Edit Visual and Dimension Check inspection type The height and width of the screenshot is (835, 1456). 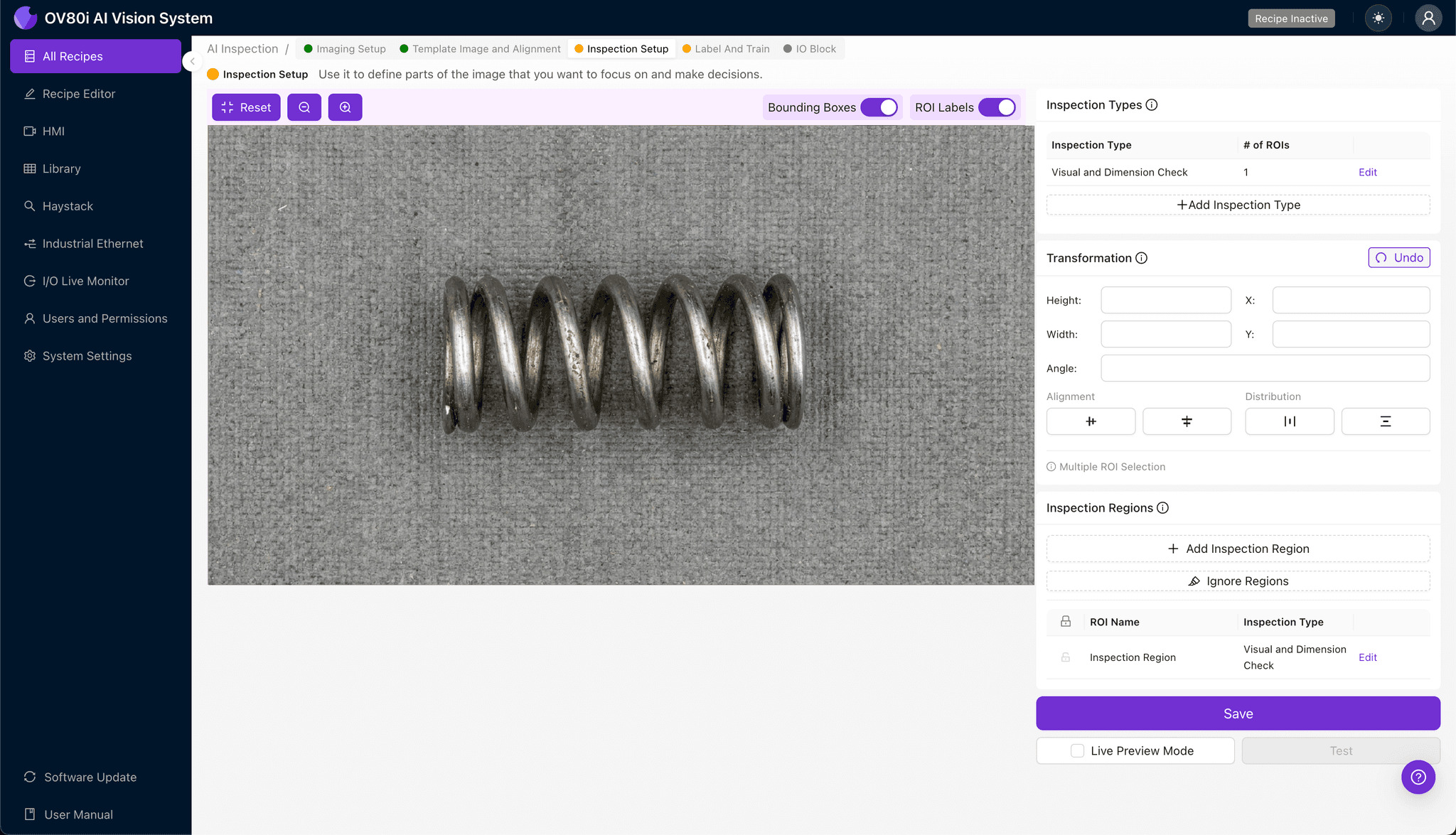[x=1367, y=172]
